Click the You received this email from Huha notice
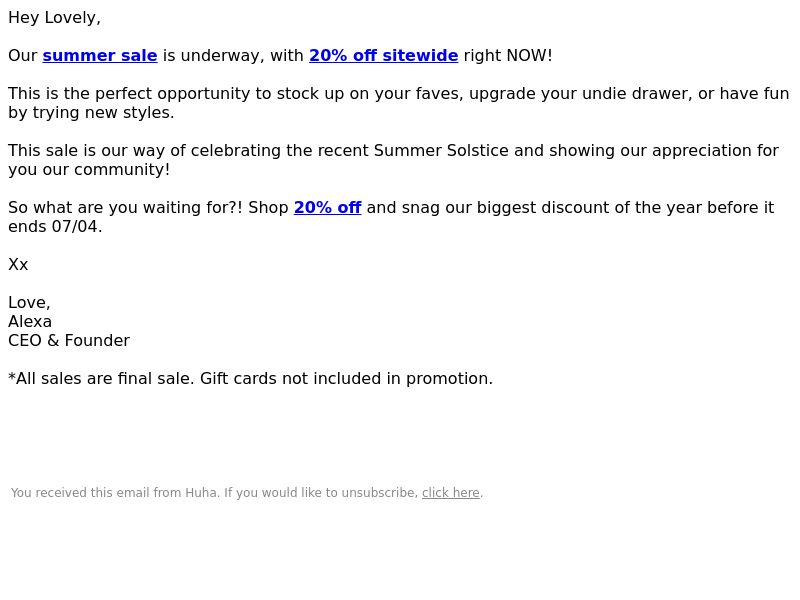This screenshot has height=600, width=800. (115, 493)
